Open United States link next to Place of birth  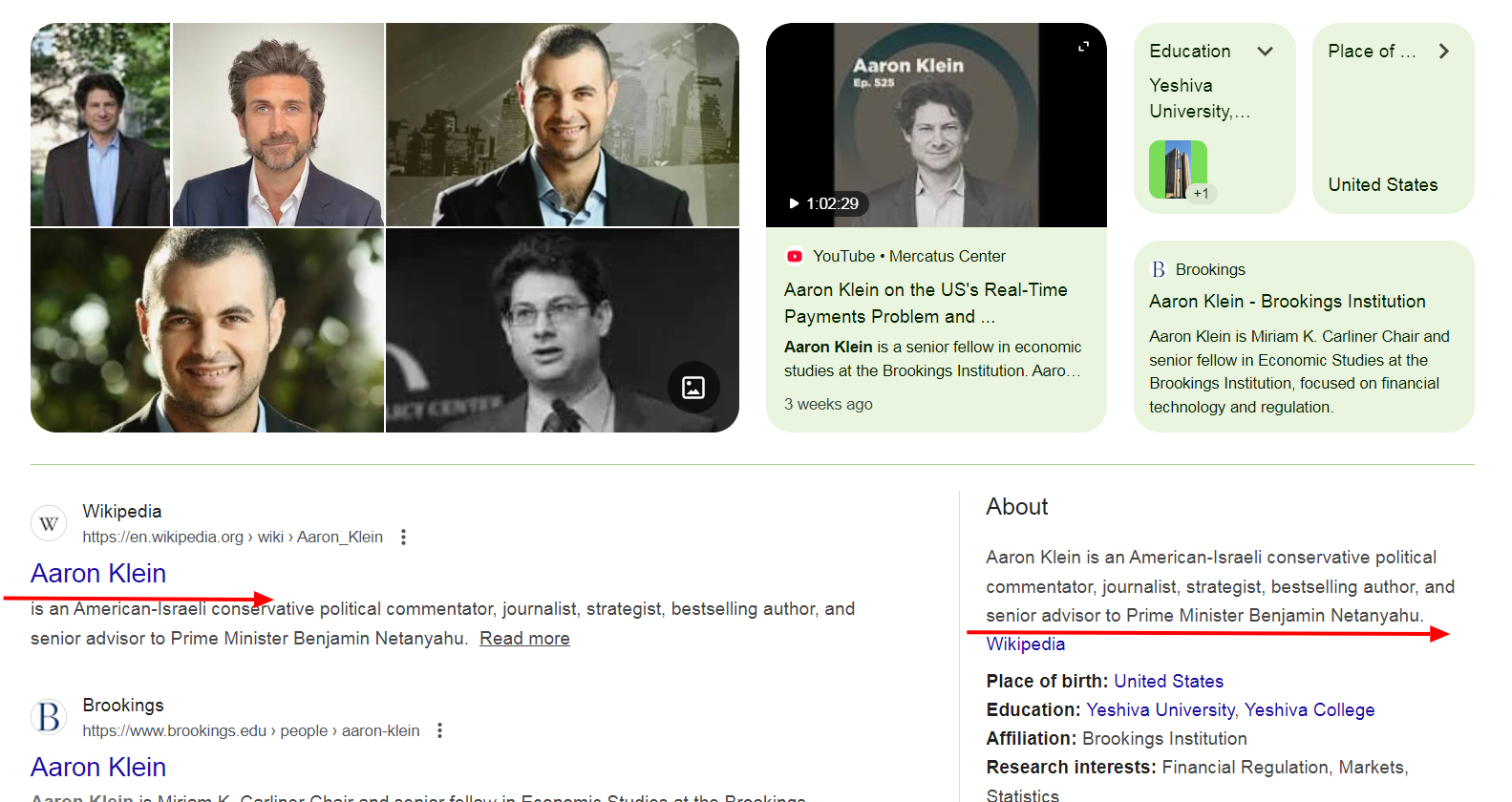pos(1169,681)
